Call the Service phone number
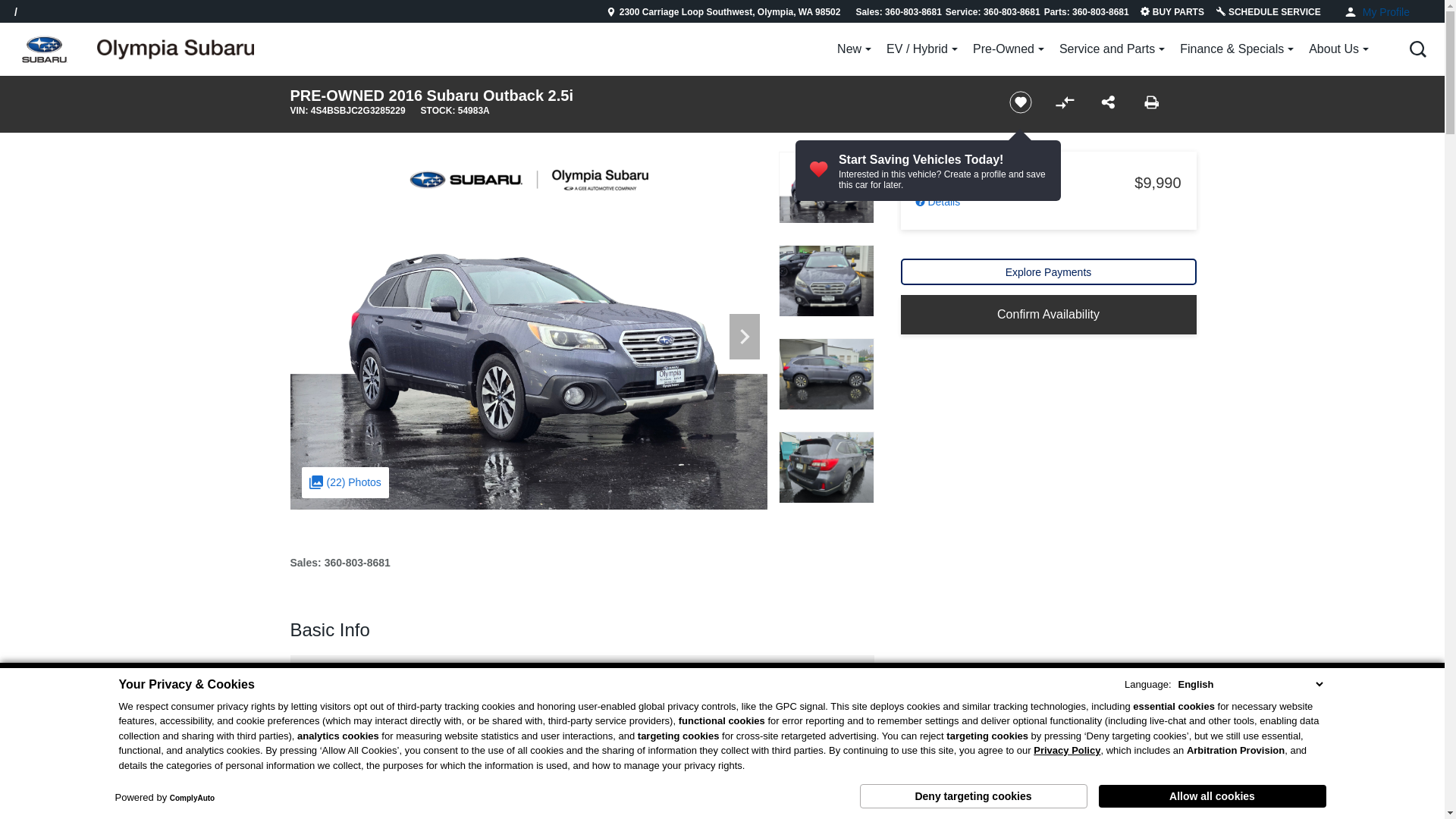Viewport: 1456px width, 819px height. [x=992, y=12]
